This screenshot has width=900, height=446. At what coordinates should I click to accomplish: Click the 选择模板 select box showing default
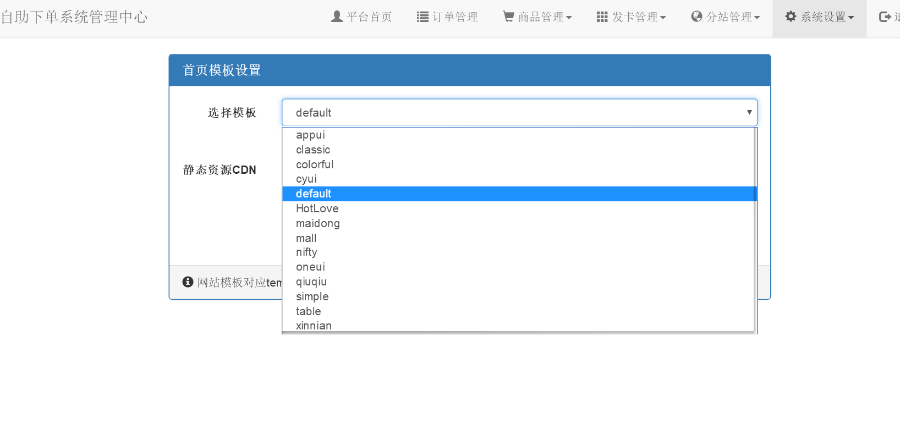tap(519, 113)
